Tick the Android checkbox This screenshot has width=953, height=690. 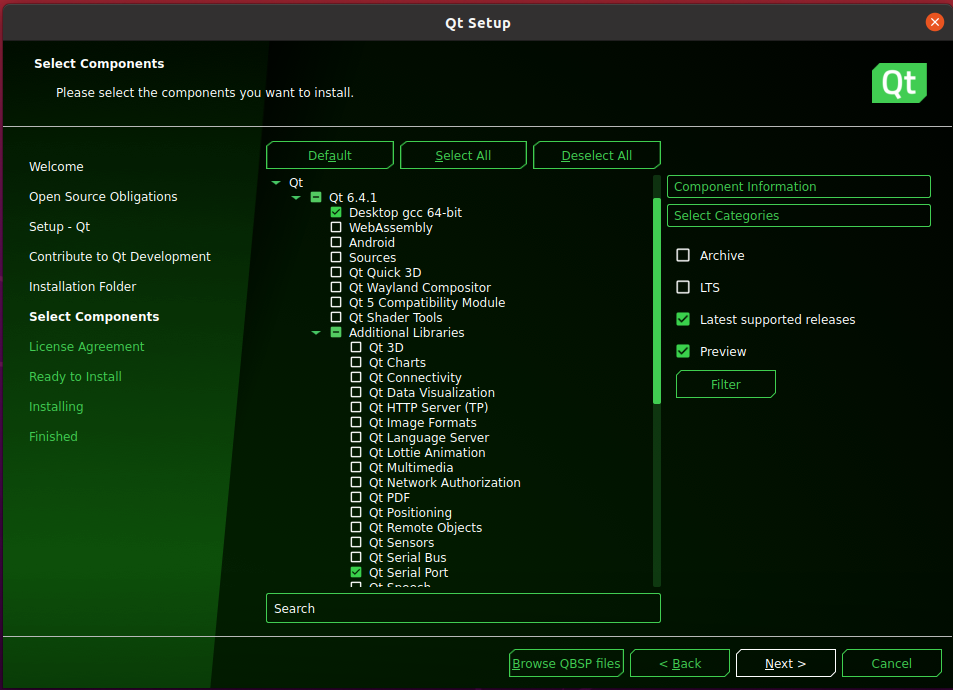click(336, 242)
